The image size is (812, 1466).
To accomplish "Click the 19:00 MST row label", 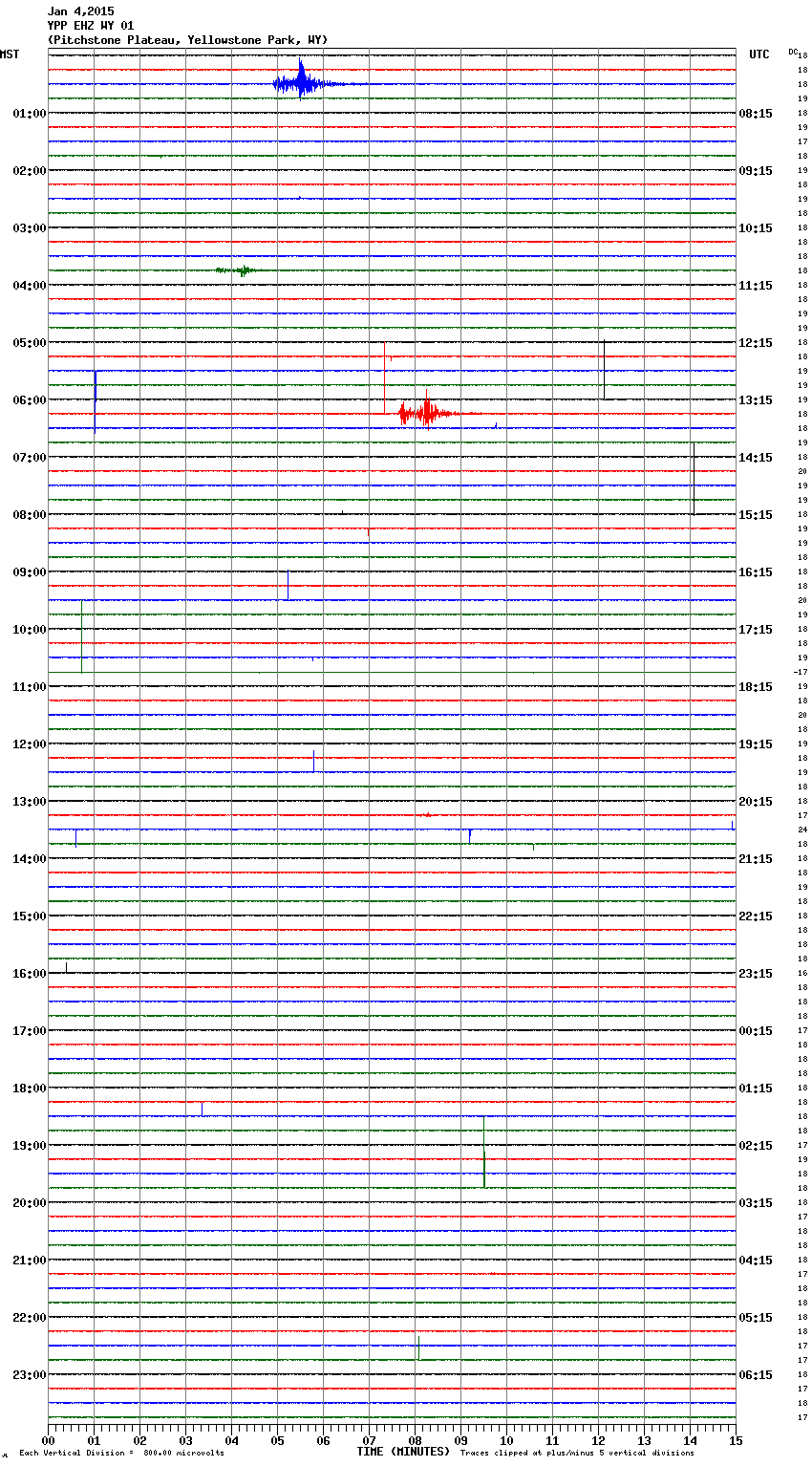I will (x=29, y=1146).
